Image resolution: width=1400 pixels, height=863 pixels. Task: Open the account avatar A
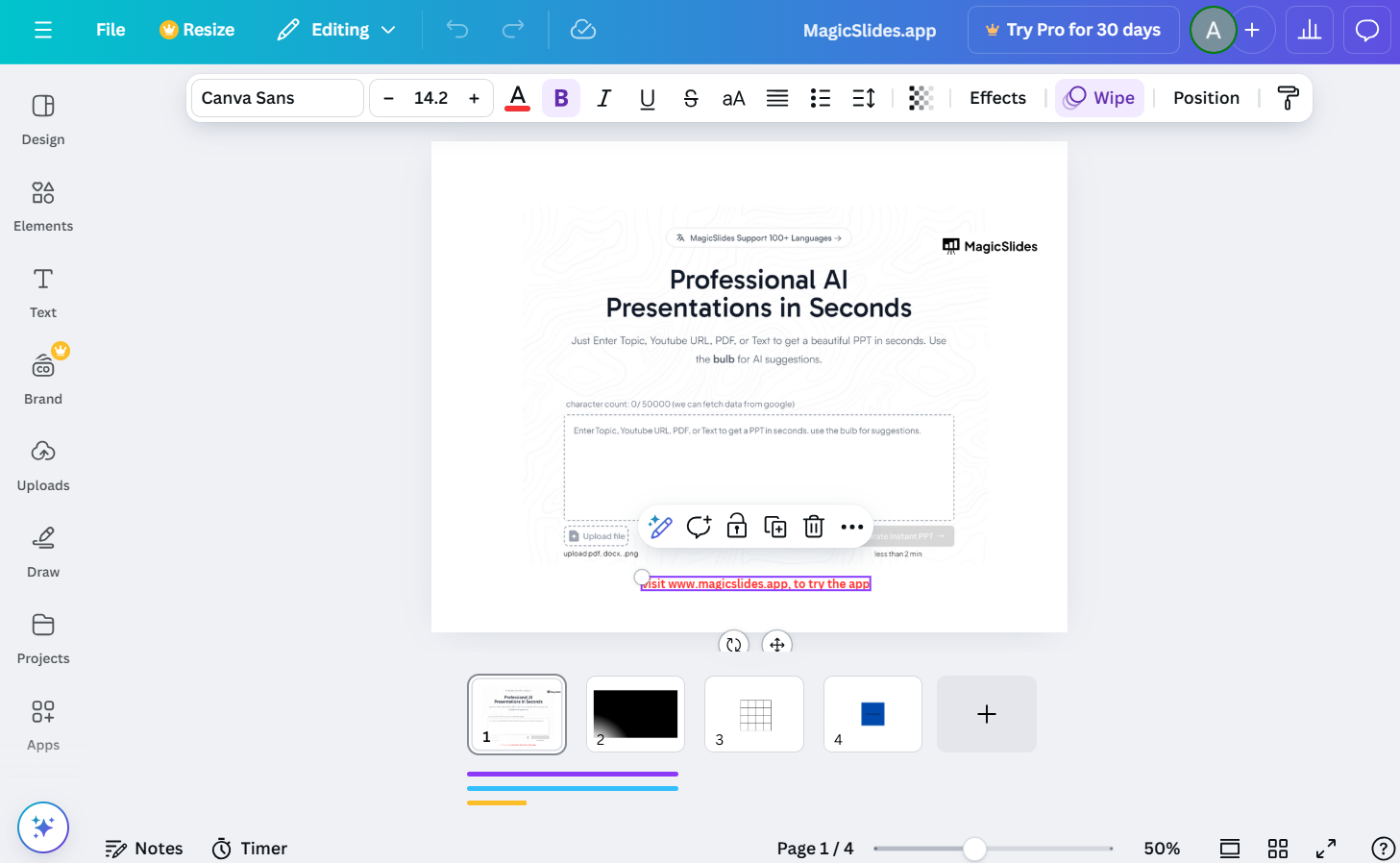pyautogui.click(x=1214, y=30)
